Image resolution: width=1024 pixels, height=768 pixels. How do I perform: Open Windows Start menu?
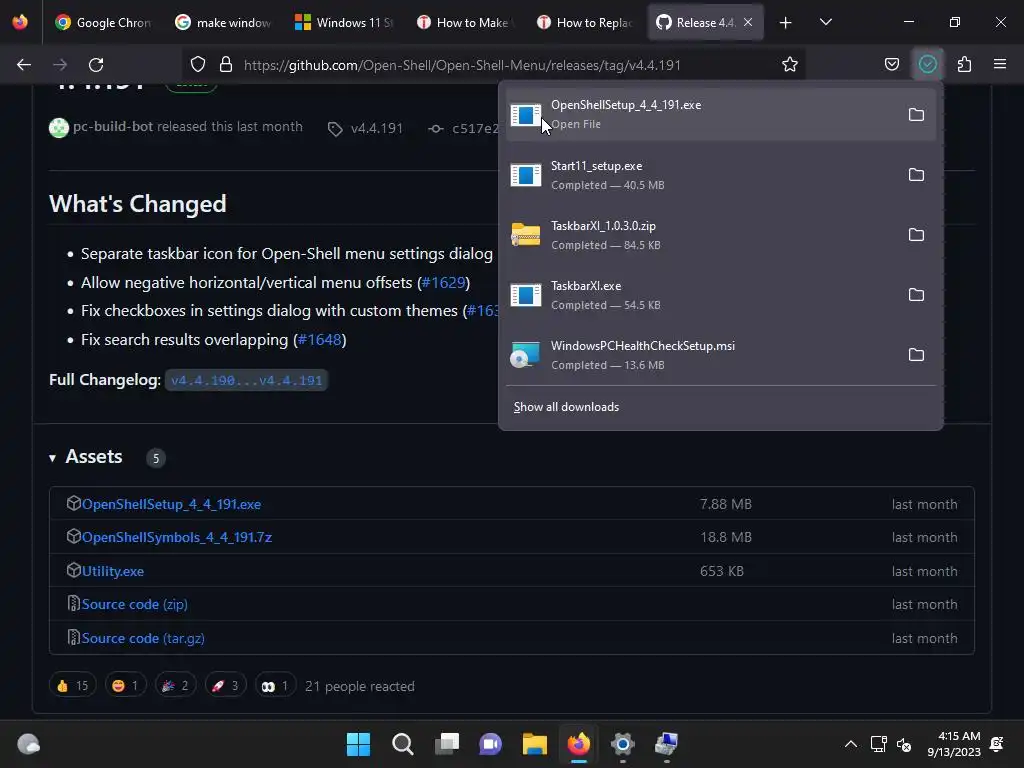[x=359, y=744]
